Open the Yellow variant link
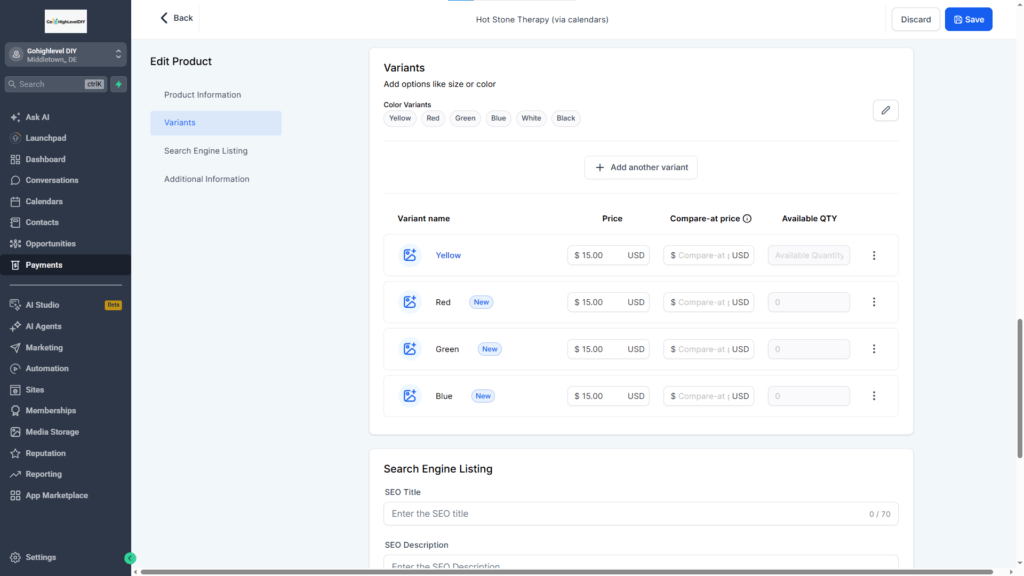 [448, 255]
